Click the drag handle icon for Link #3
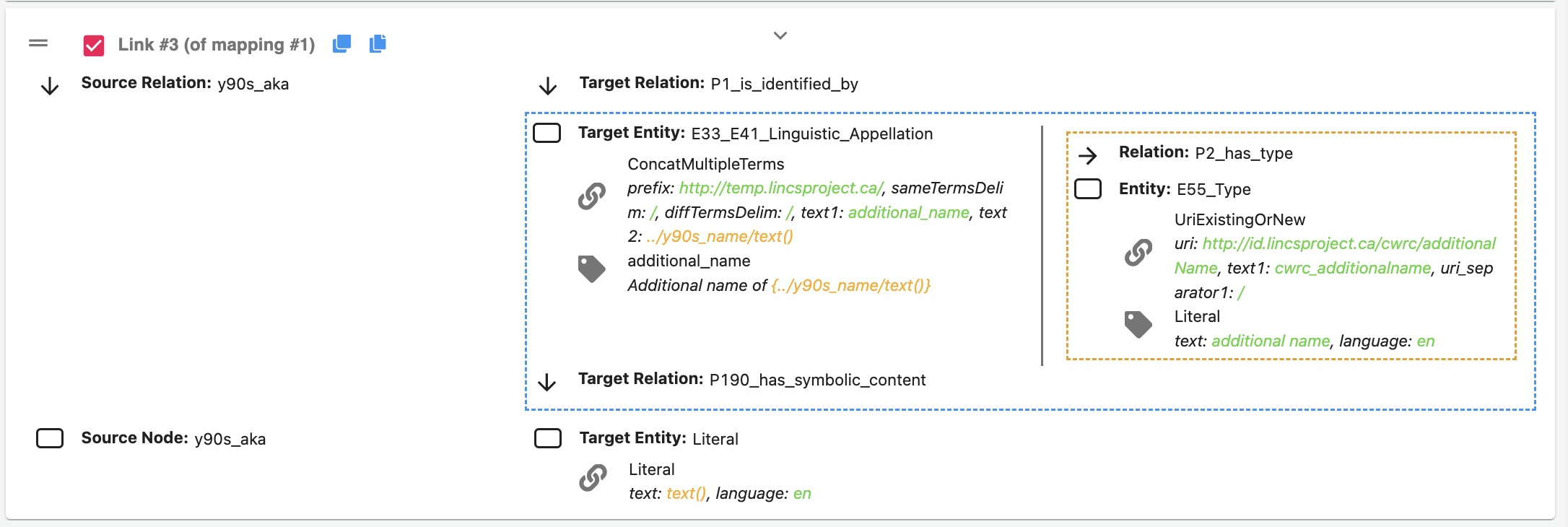This screenshot has height=527, width=1568. point(38,43)
